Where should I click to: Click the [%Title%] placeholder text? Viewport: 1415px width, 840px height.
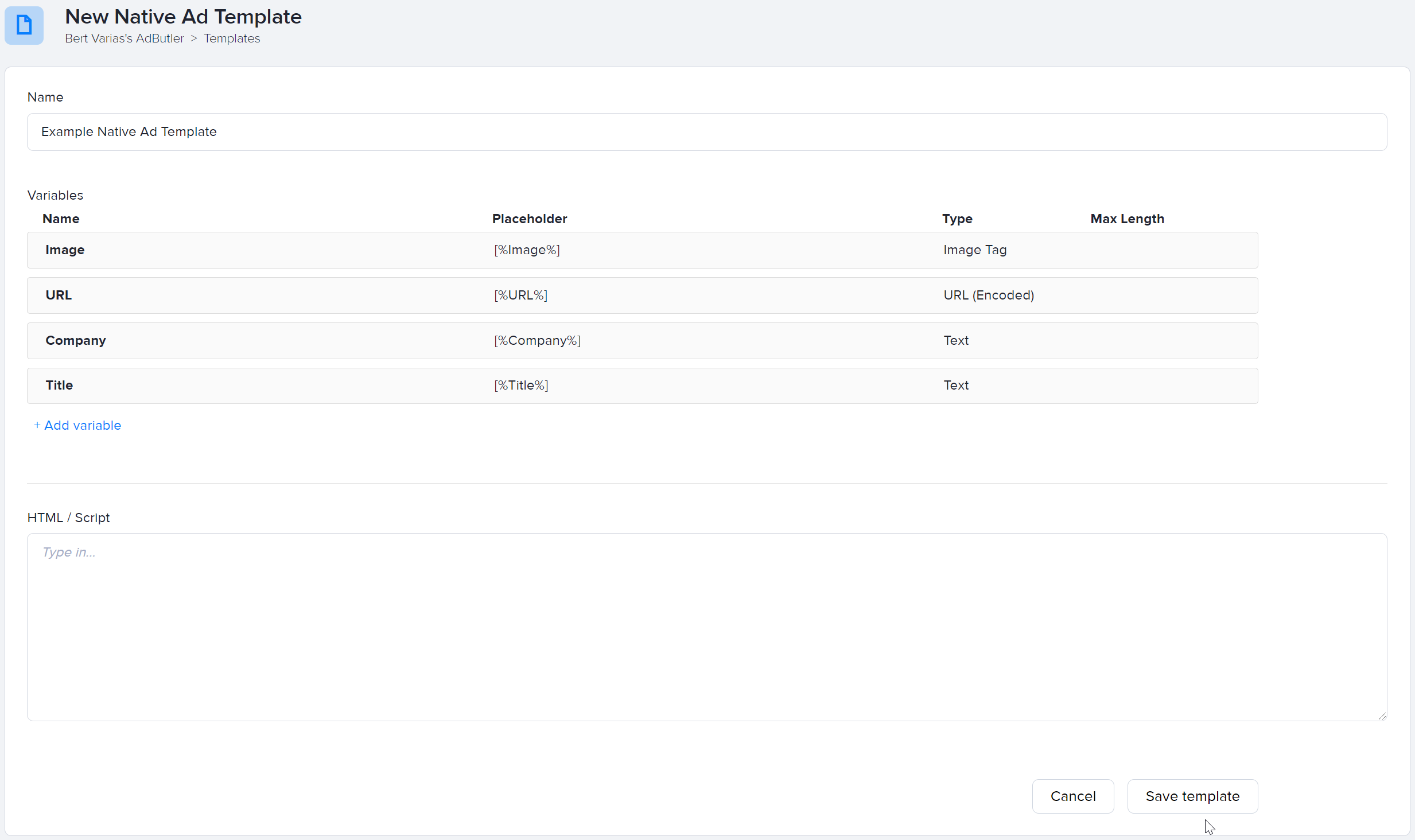point(521,386)
